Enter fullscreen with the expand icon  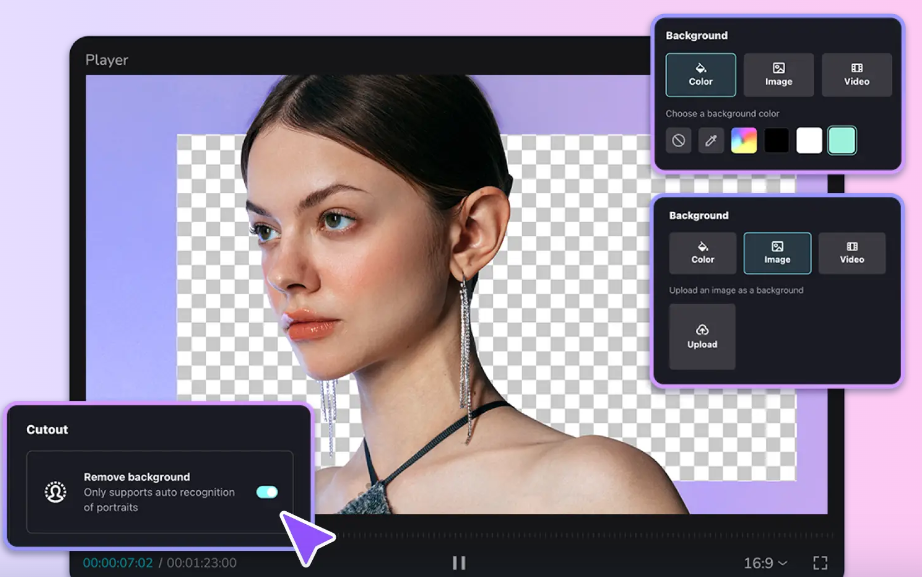coord(820,563)
